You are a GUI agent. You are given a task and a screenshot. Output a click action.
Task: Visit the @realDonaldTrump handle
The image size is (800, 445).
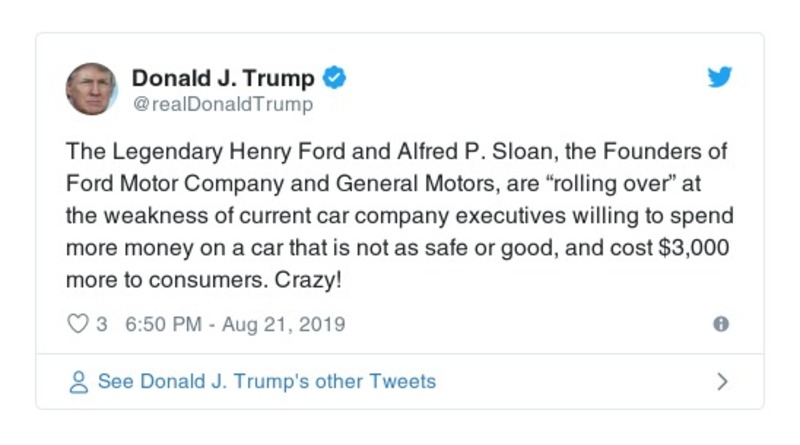(x=222, y=104)
